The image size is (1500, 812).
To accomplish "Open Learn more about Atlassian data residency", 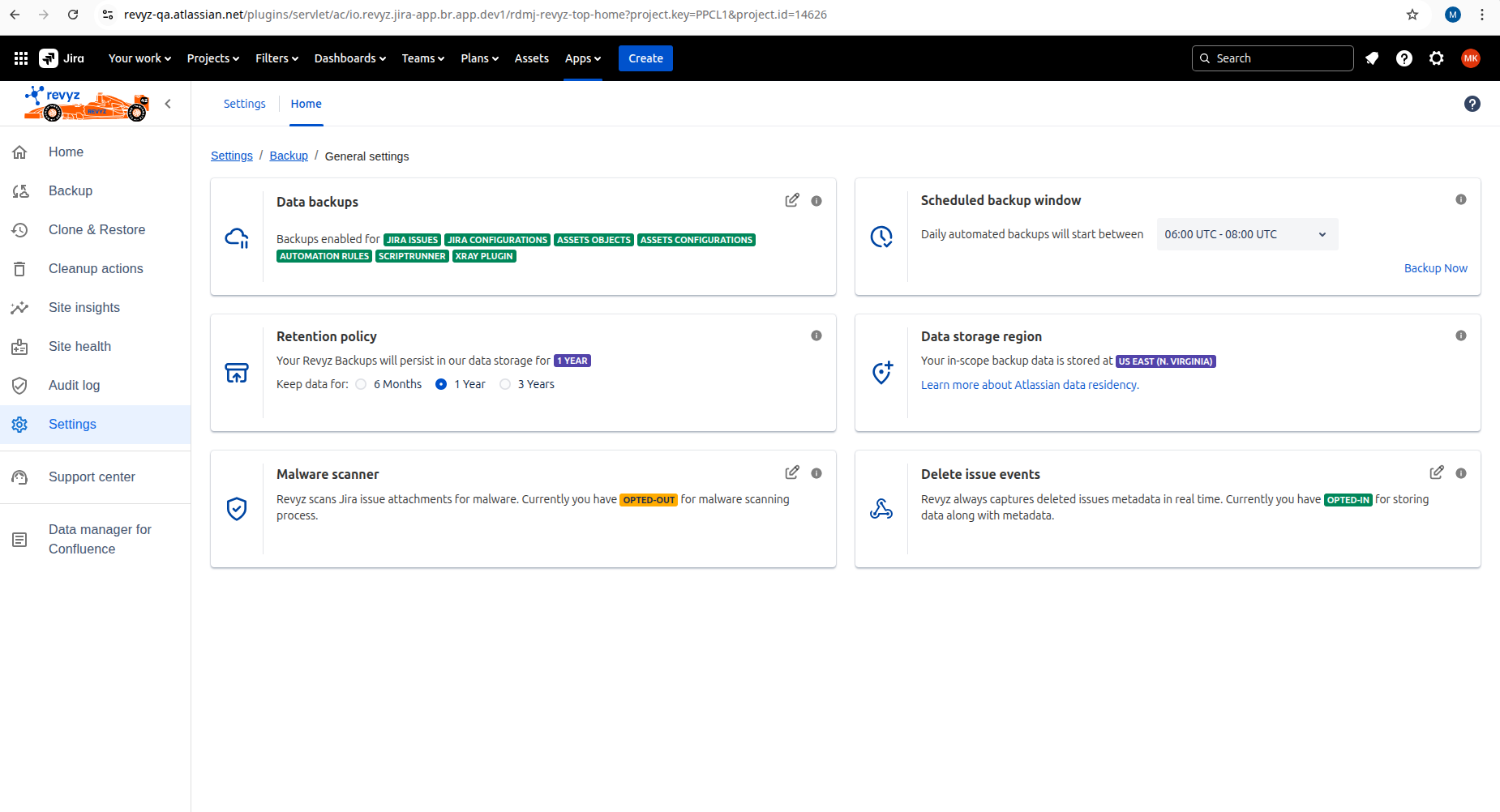I will 1030,385.
